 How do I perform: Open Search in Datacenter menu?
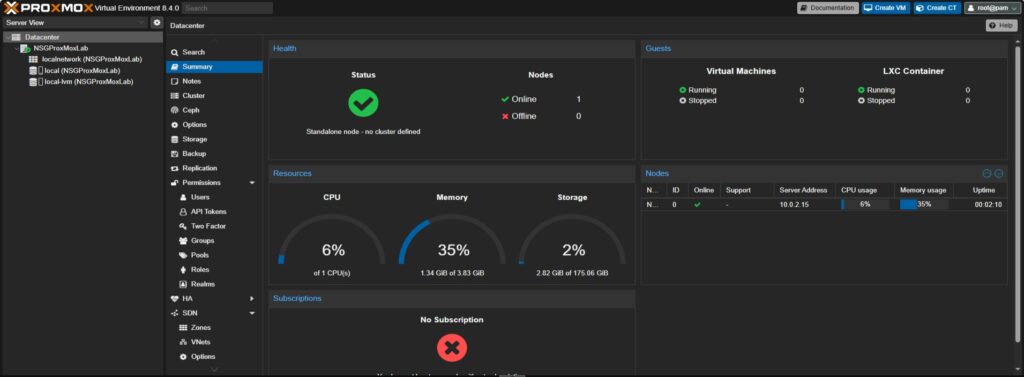pos(214,52)
